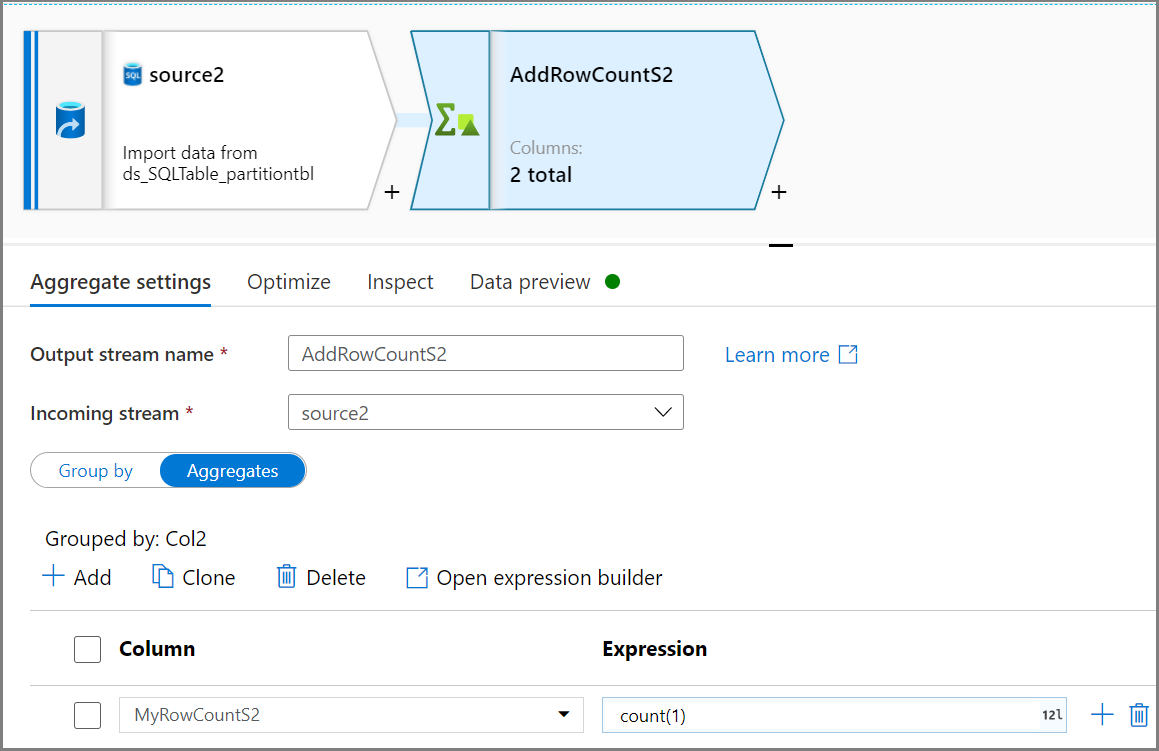Check the MyRowCountS2 row checkbox

88,715
